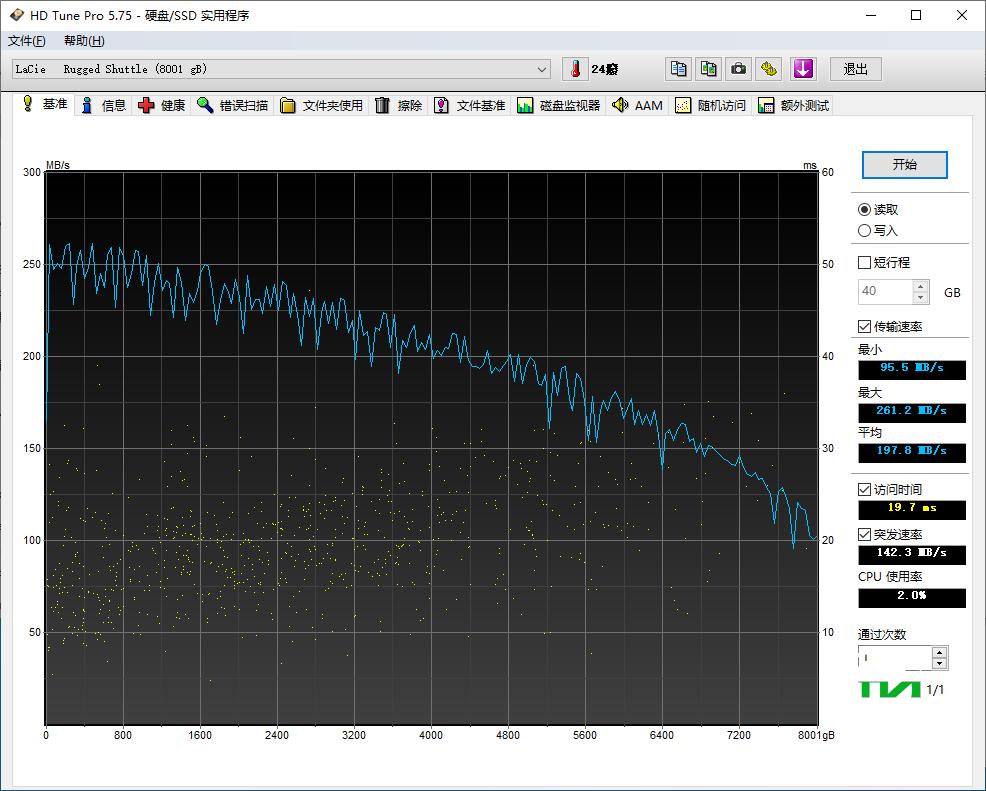Open the 帮助(H) menu
The image size is (986, 791).
[x=84, y=41]
